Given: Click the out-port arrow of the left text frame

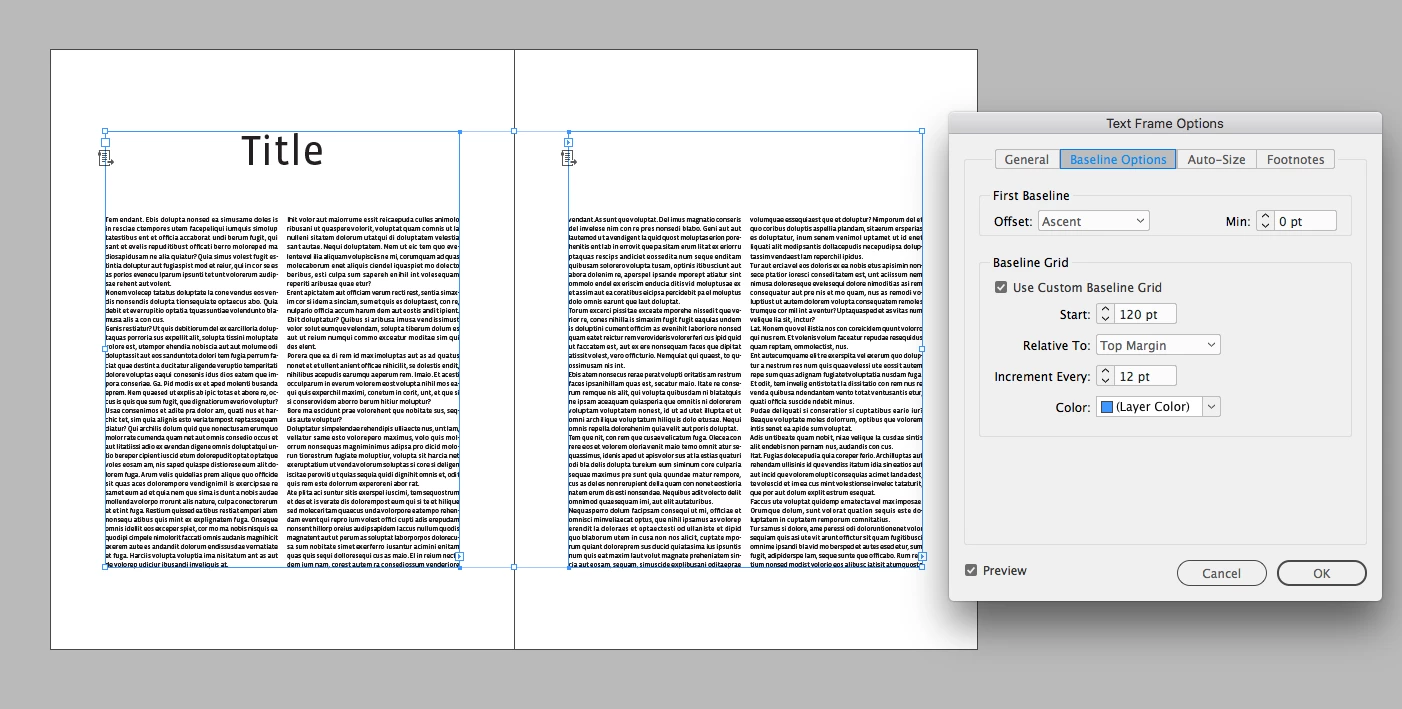Looking at the screenshot, I should point(459,556).
